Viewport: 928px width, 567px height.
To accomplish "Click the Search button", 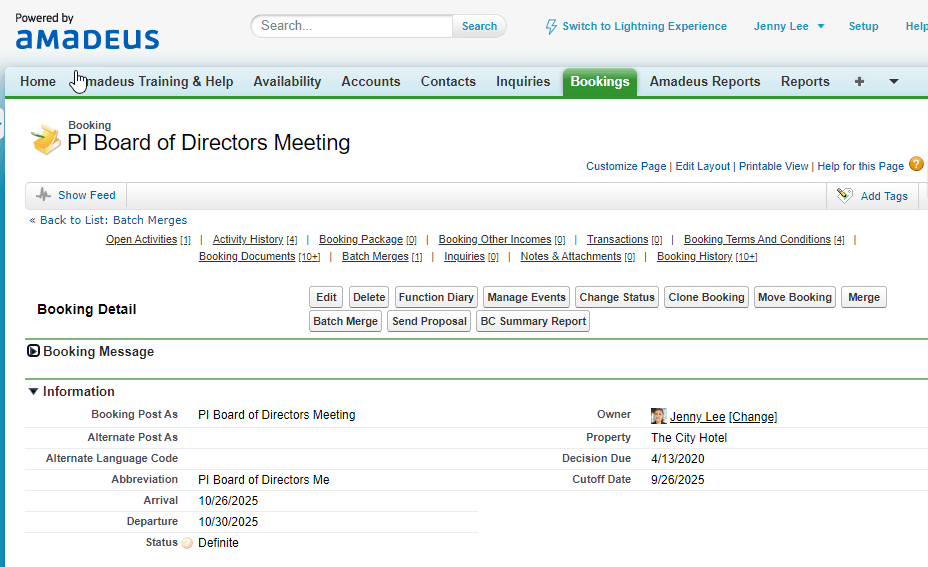I will 479,26.
